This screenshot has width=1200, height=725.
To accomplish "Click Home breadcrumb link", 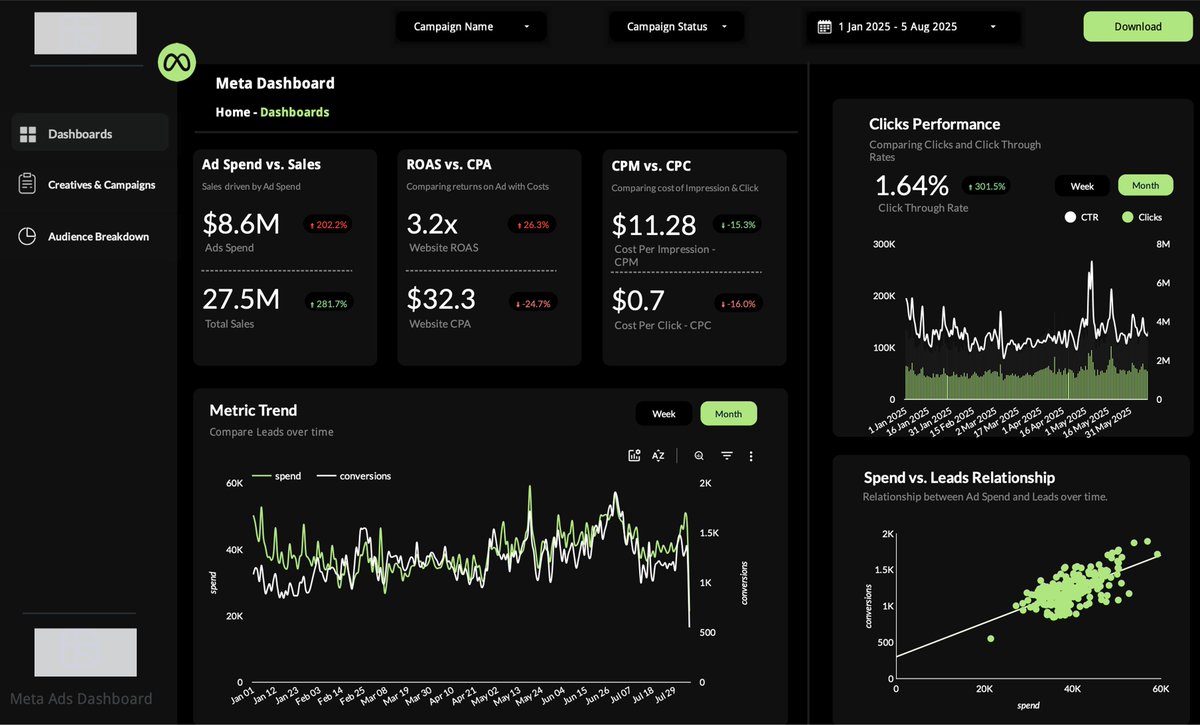I will (233, 112).
